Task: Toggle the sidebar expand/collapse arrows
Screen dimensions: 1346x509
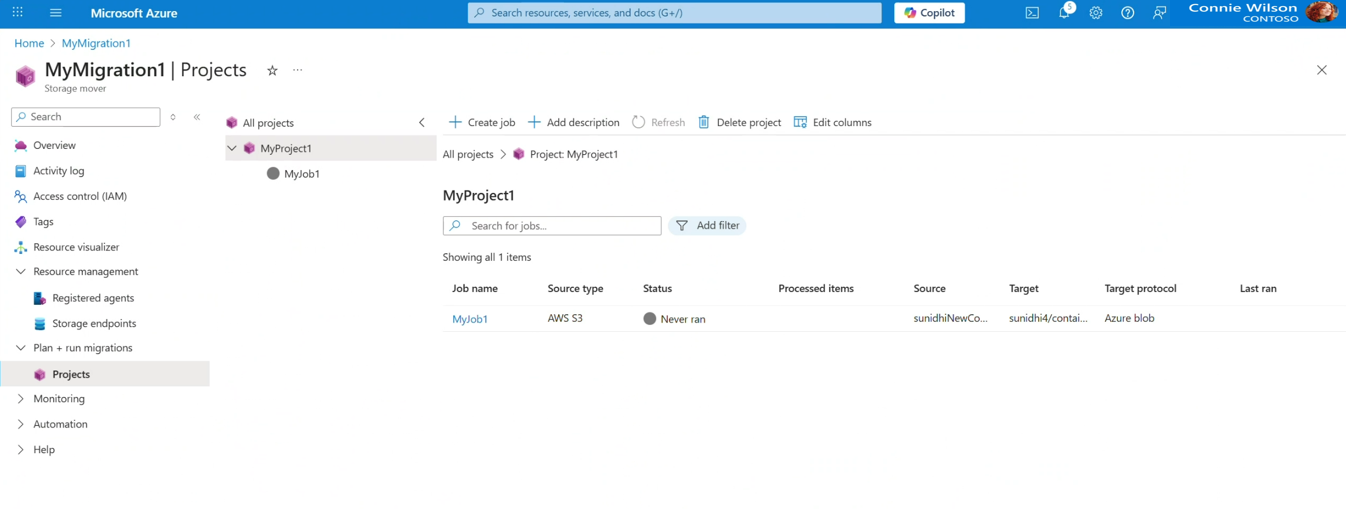Action: click(x=173, y=117)
